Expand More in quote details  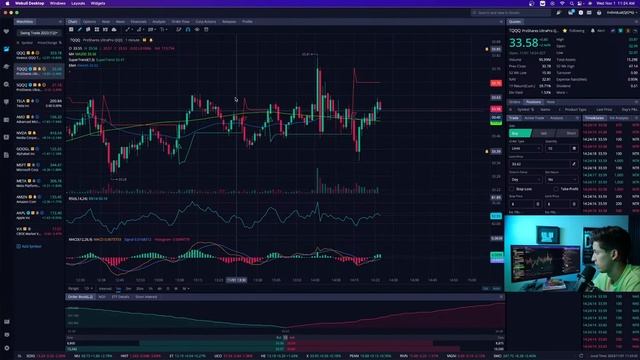[562, 93]
